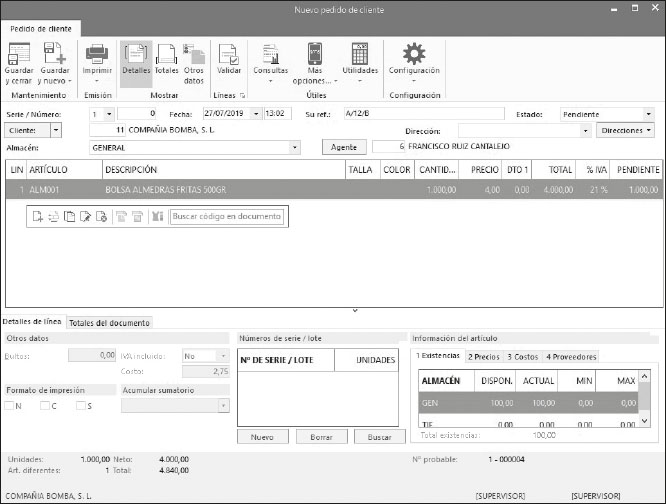Screen dimensions: 666x504
Task: Select the 2 Precios tab
Action: pos(484,356)
